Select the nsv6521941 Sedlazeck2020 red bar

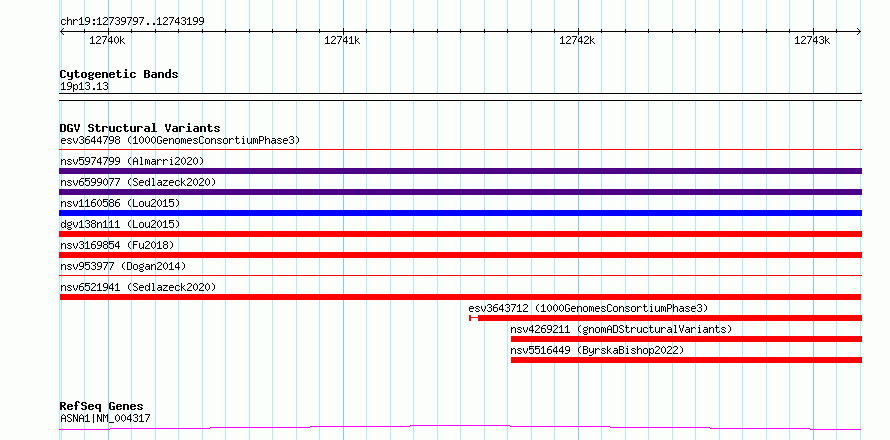[x=460, y=297]
